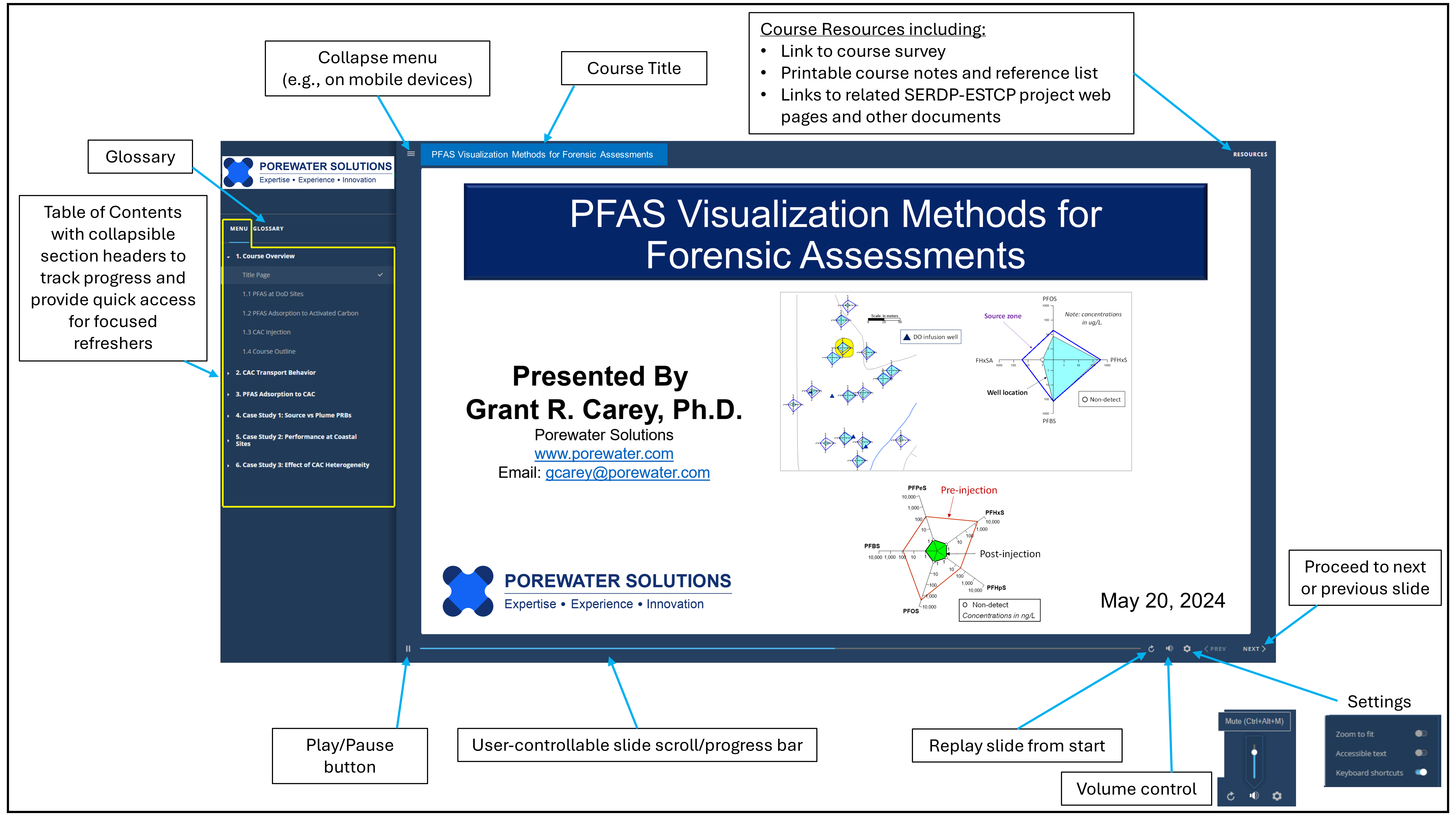
Task: Expand the 5. Case Study 2 section arrow
Action: click(228, 440)
